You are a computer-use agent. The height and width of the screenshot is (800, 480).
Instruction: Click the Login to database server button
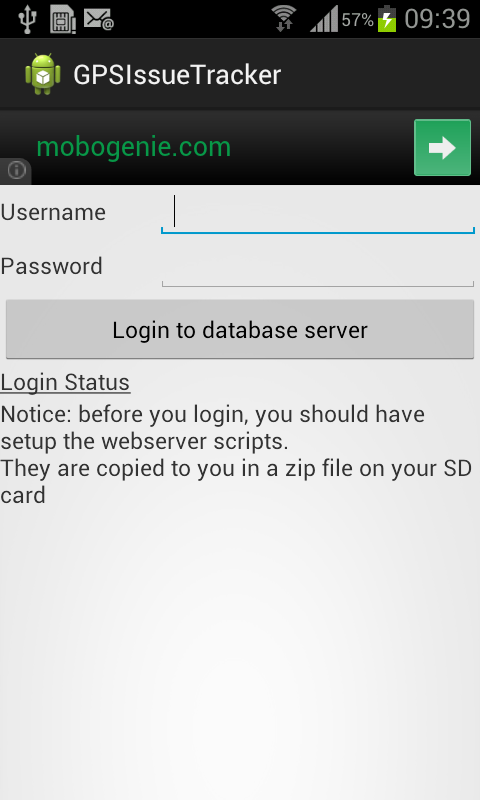(x=240, y=330)
